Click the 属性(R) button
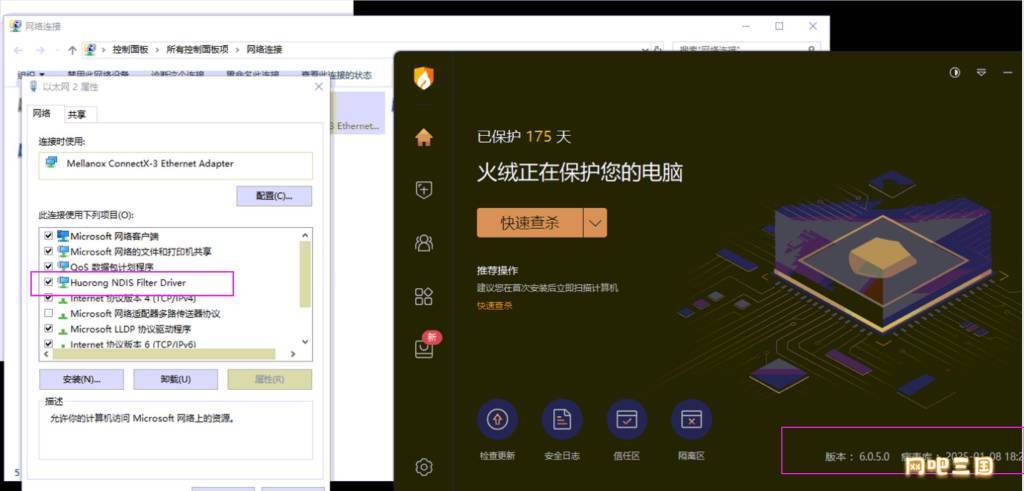 pyautogui.click(x=270, y=379)
